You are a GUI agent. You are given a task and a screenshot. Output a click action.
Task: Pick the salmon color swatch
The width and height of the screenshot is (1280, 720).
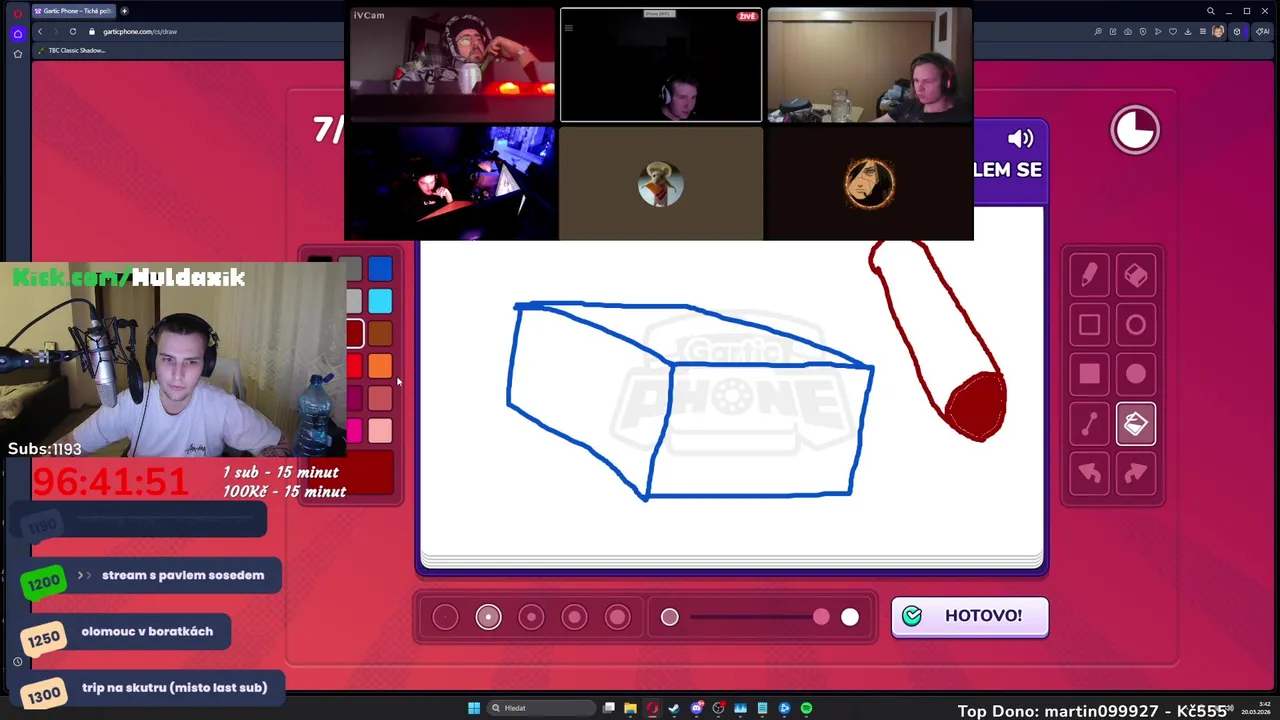[380, 398]
